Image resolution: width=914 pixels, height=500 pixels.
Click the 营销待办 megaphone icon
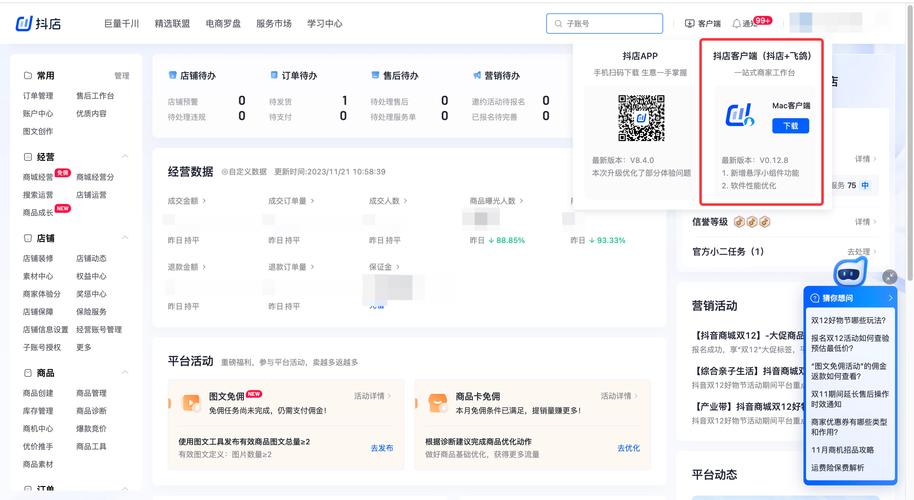tap(477, 75)
